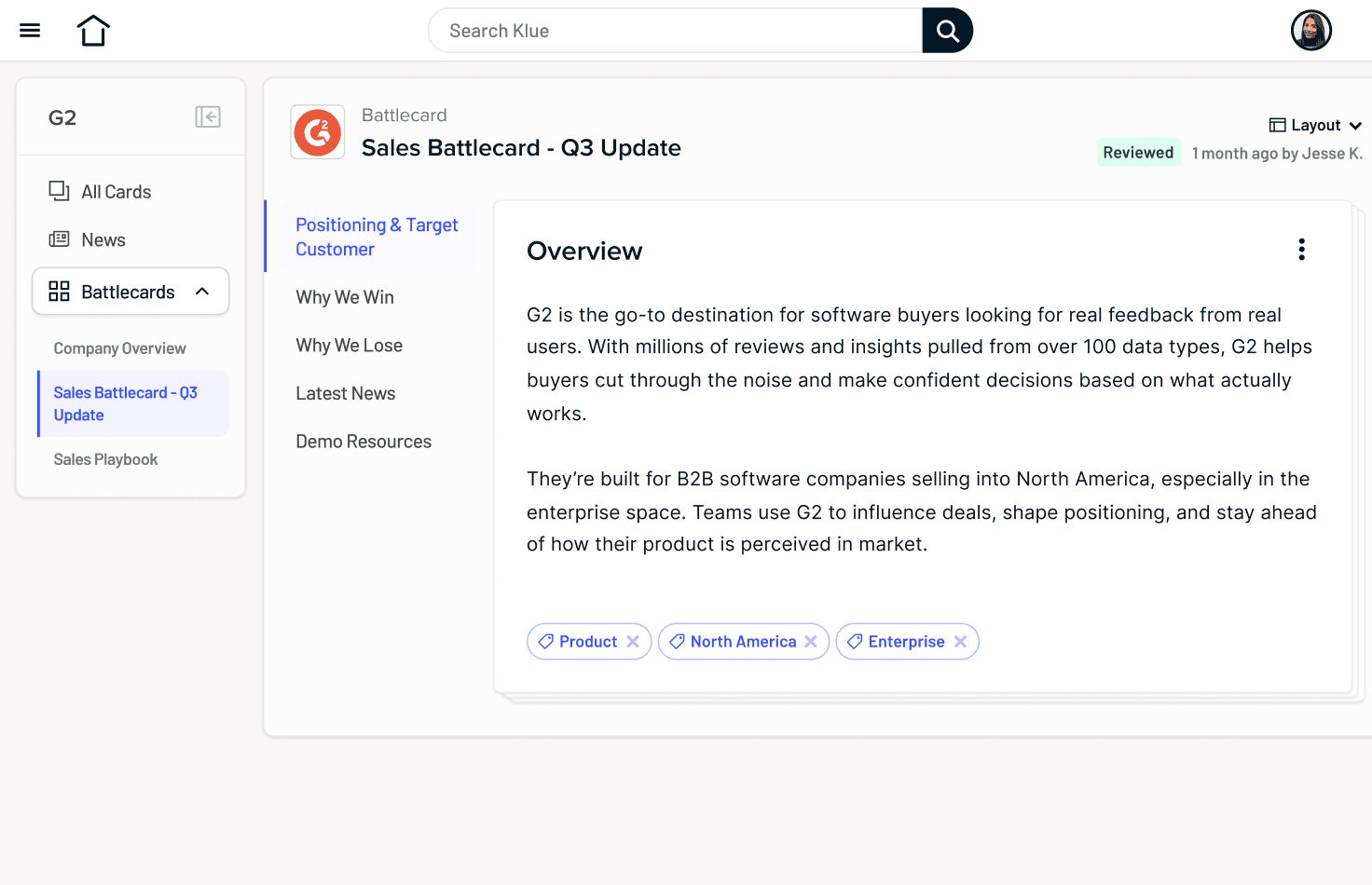Go to the Klue home icon
Image resolution: width=1372 pixels, height=885 pixels.
(93, 31)
